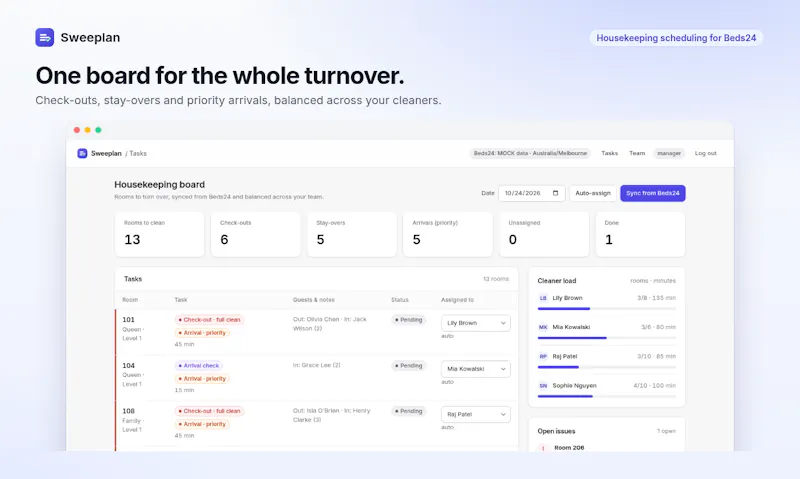
Task: Click the Check-out full clean tag for room 108
Action: click(209, 411)
